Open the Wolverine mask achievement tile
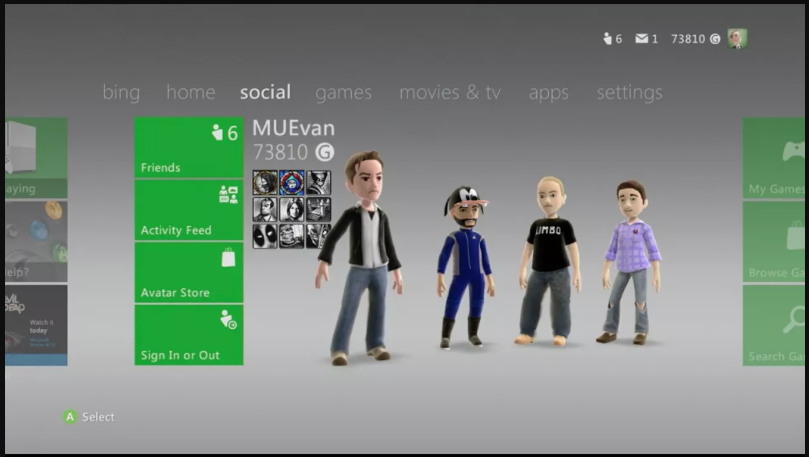The width and height of the screenshot is (809, 457). 318,183
